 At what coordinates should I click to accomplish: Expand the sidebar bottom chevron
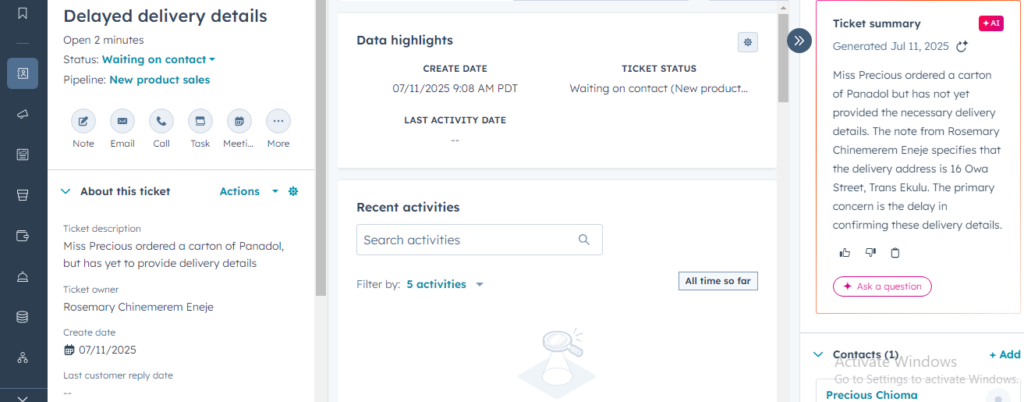[23, 397]
